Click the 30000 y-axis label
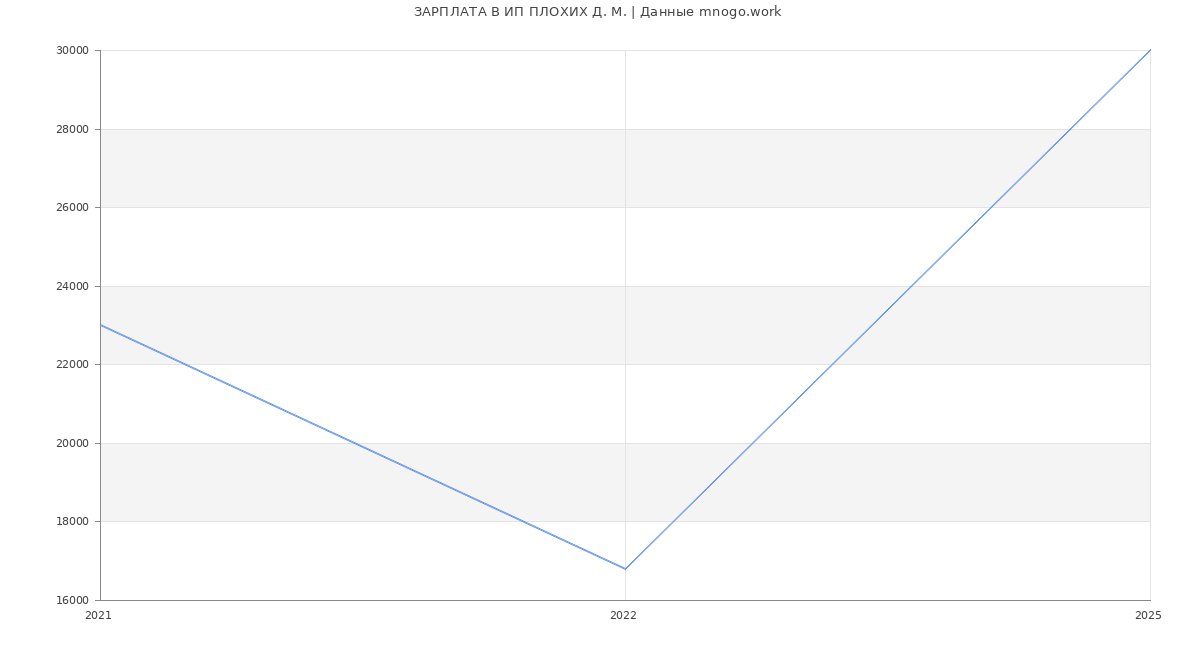 point(75,51)
